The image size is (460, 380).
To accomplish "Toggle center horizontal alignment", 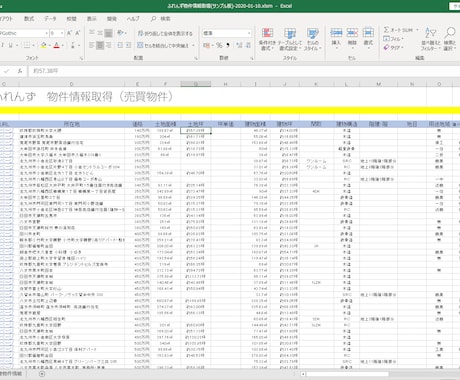I will (100, 45).
